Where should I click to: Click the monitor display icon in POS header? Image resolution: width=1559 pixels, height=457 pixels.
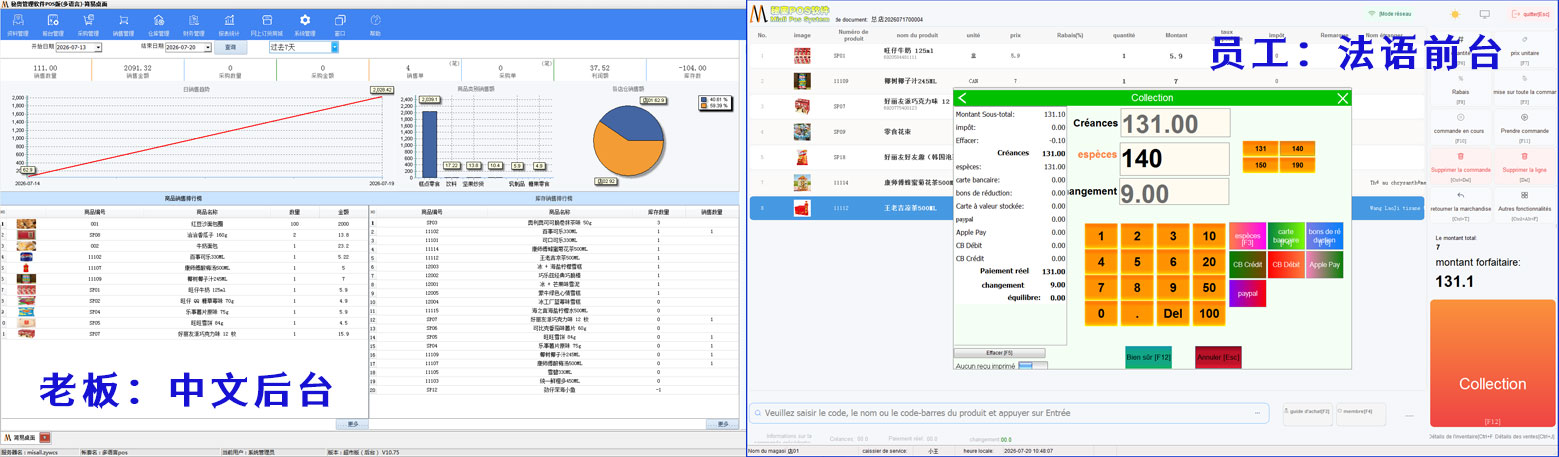pos(1485,14)
